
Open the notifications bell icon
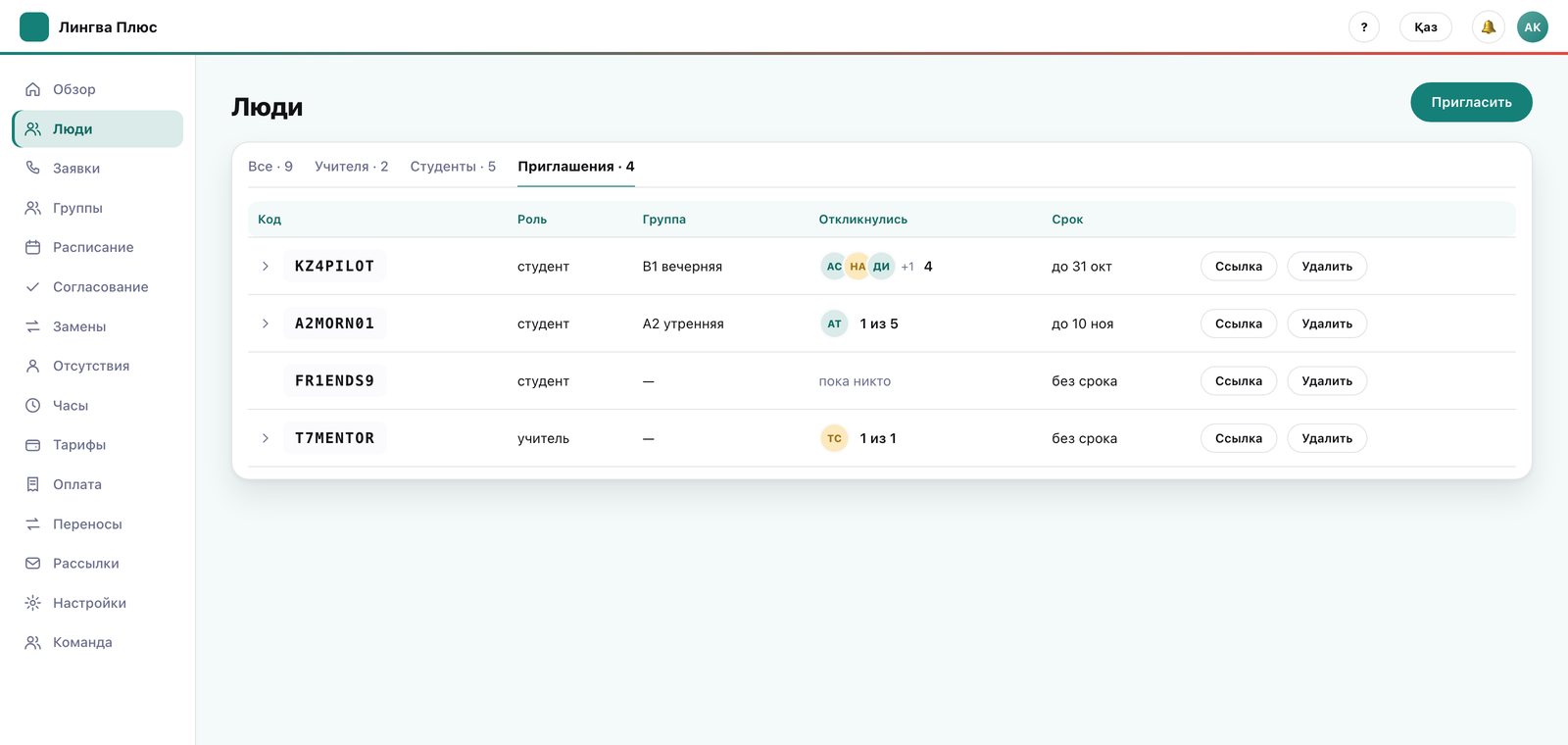pyautogui.click(x=1488, y=27)
